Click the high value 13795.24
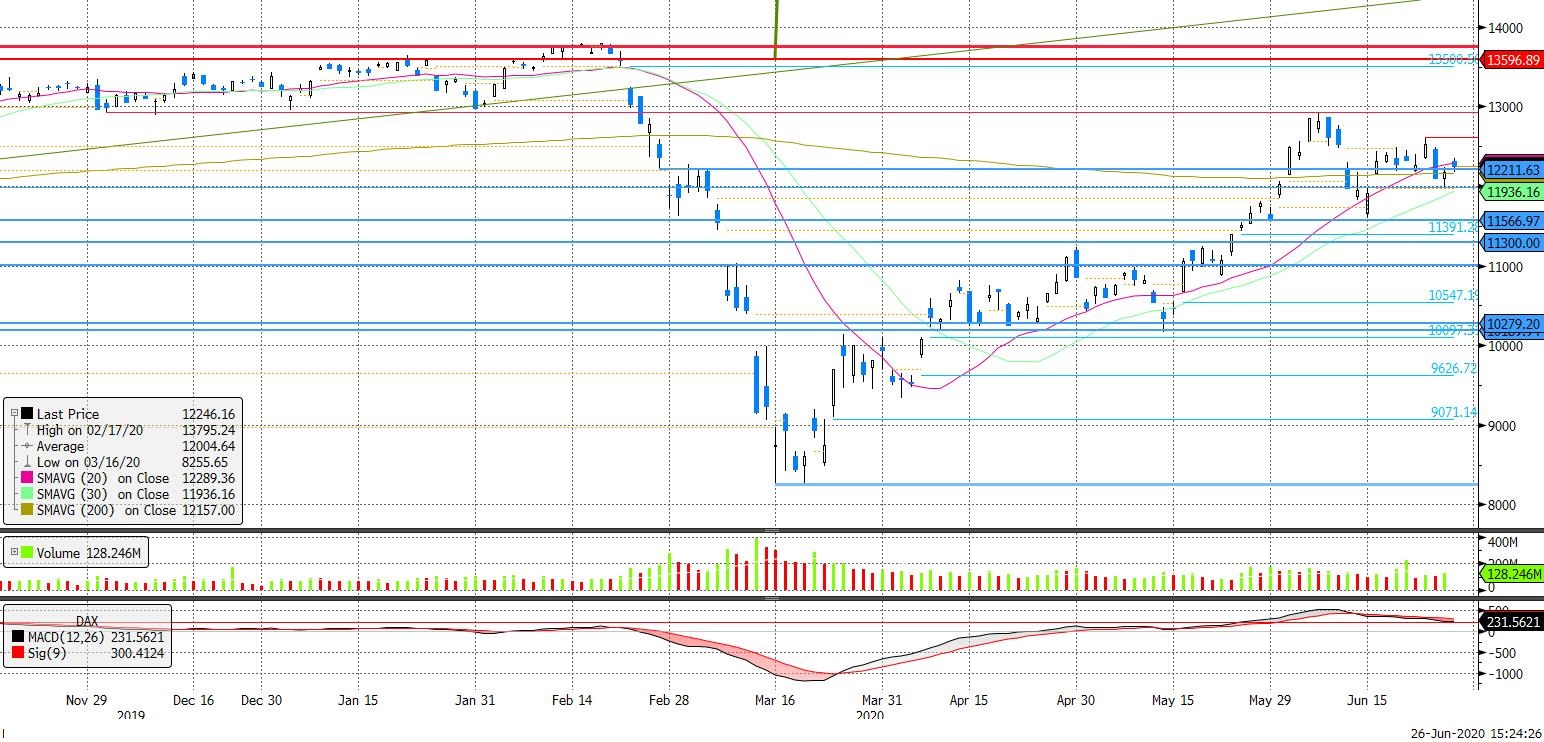The image size is (1544, 742). pyautogui.click(x=208, y=430)
